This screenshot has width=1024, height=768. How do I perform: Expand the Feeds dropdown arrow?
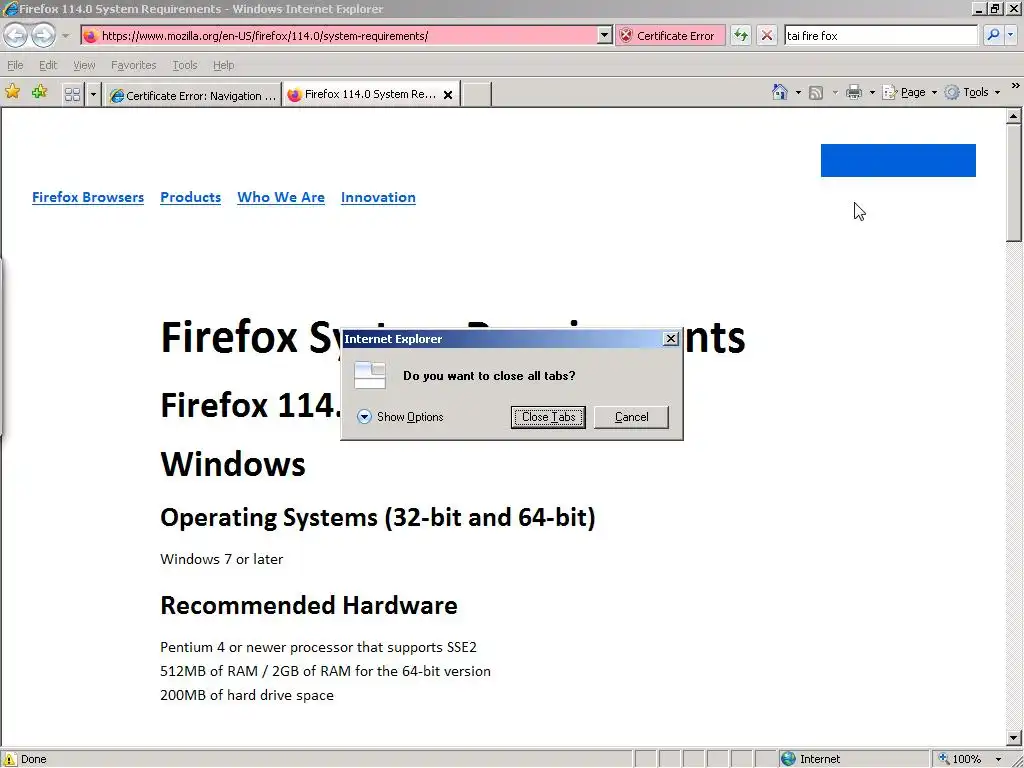(x=835, y=93)
